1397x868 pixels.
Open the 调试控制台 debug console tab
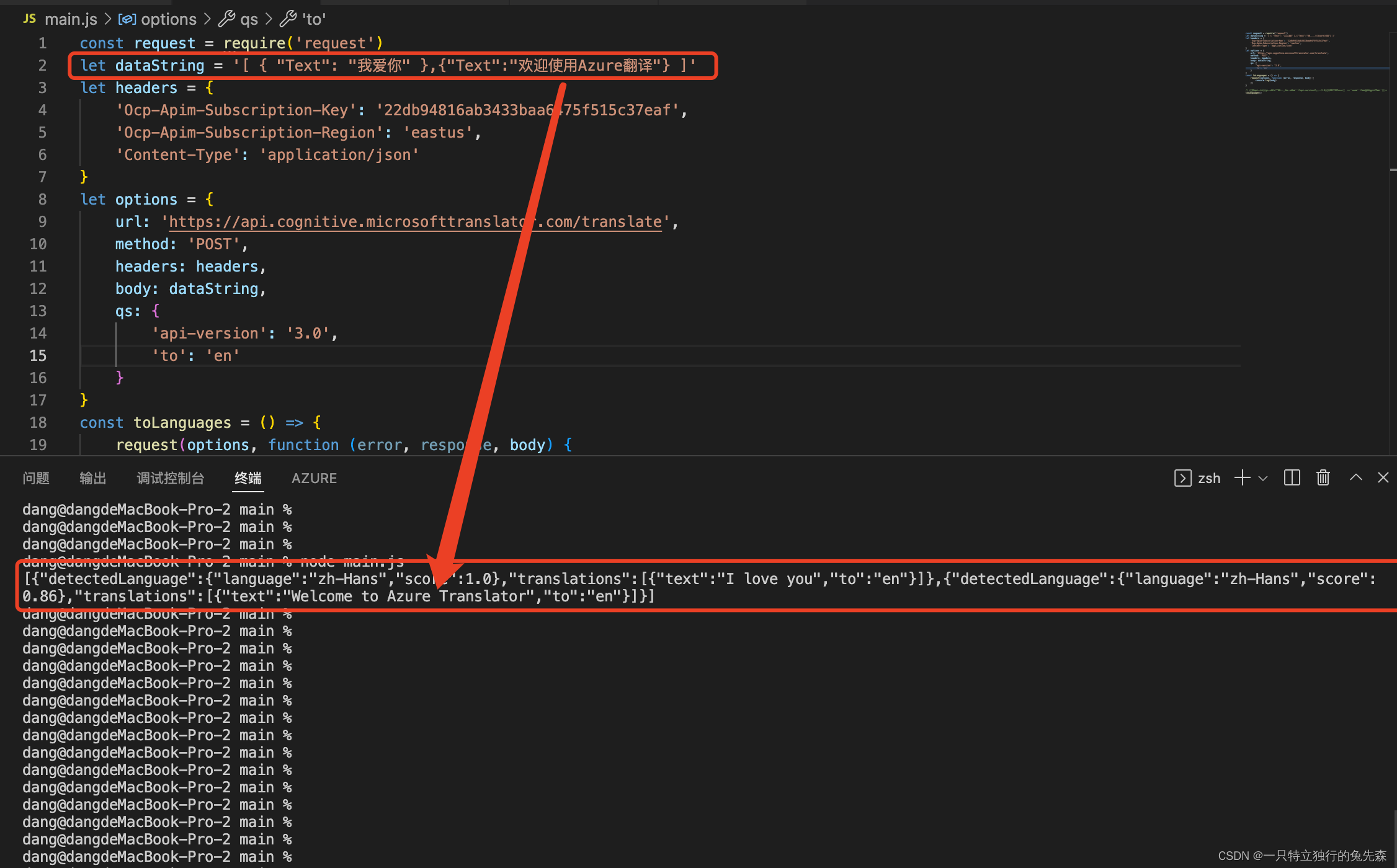171,478
